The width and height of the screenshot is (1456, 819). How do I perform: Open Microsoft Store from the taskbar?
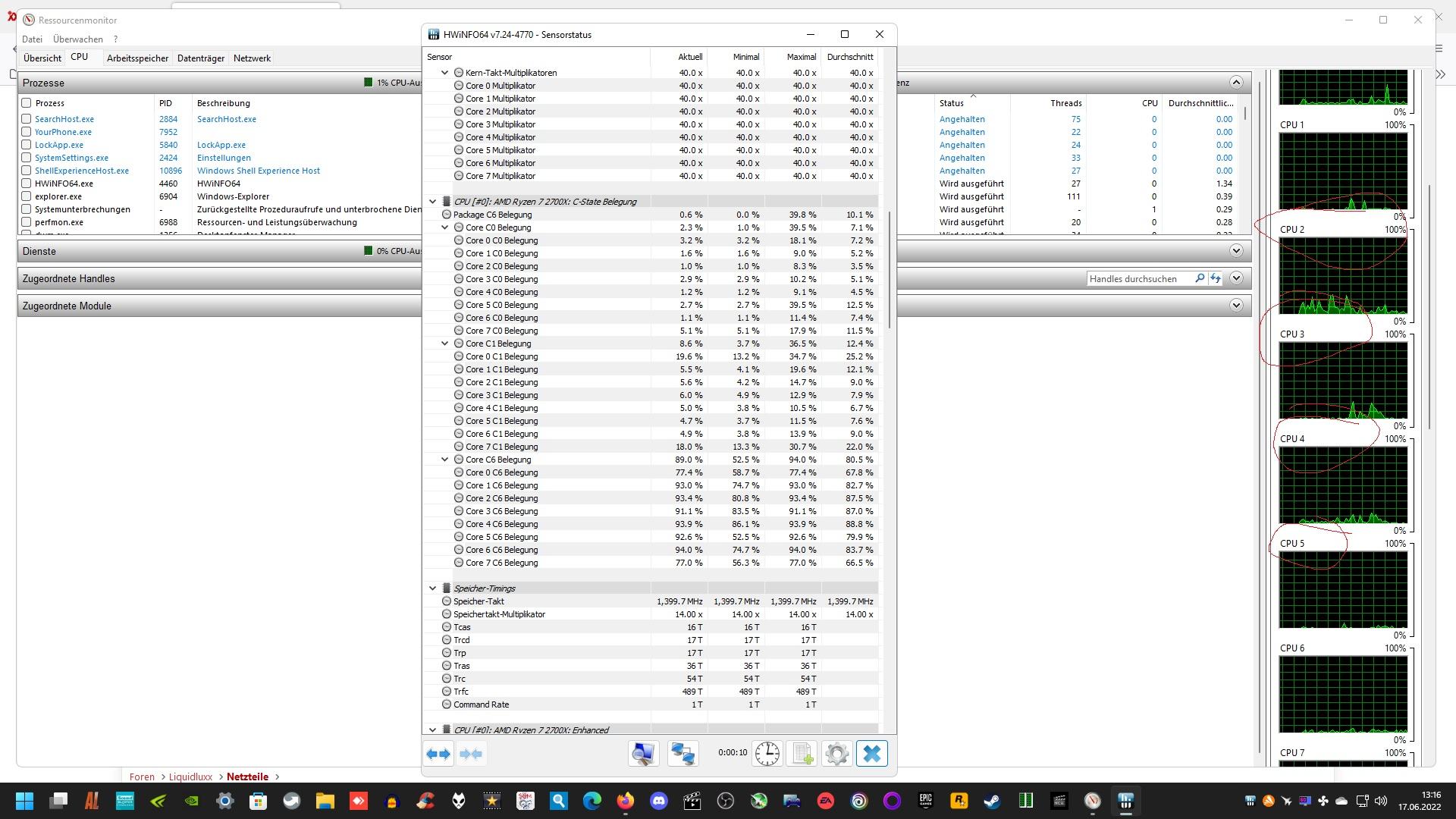(259, 801)
